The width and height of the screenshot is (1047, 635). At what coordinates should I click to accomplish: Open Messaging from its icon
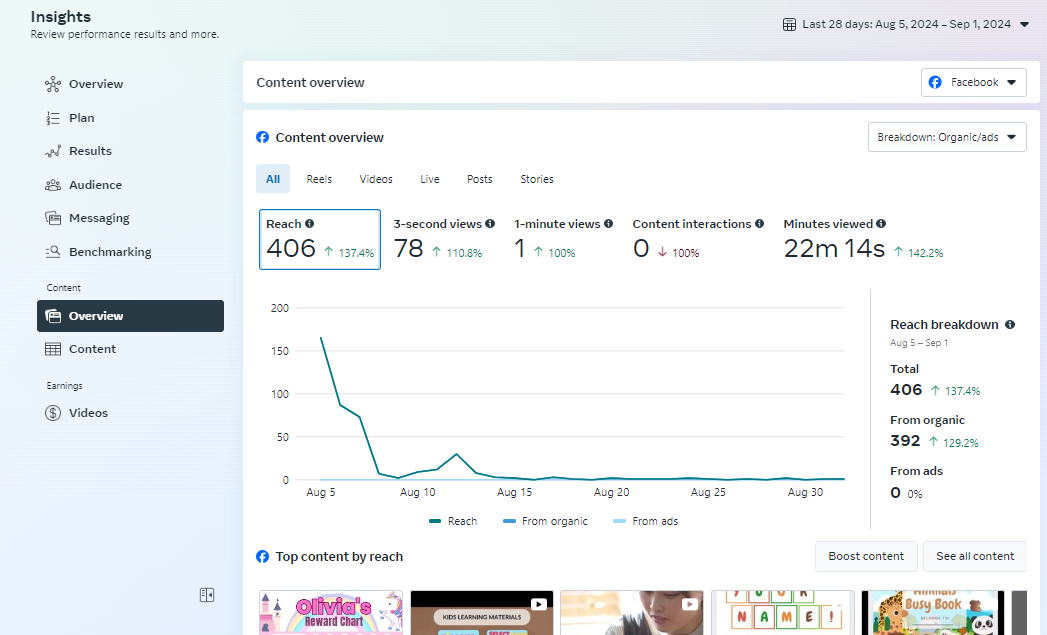53,218
